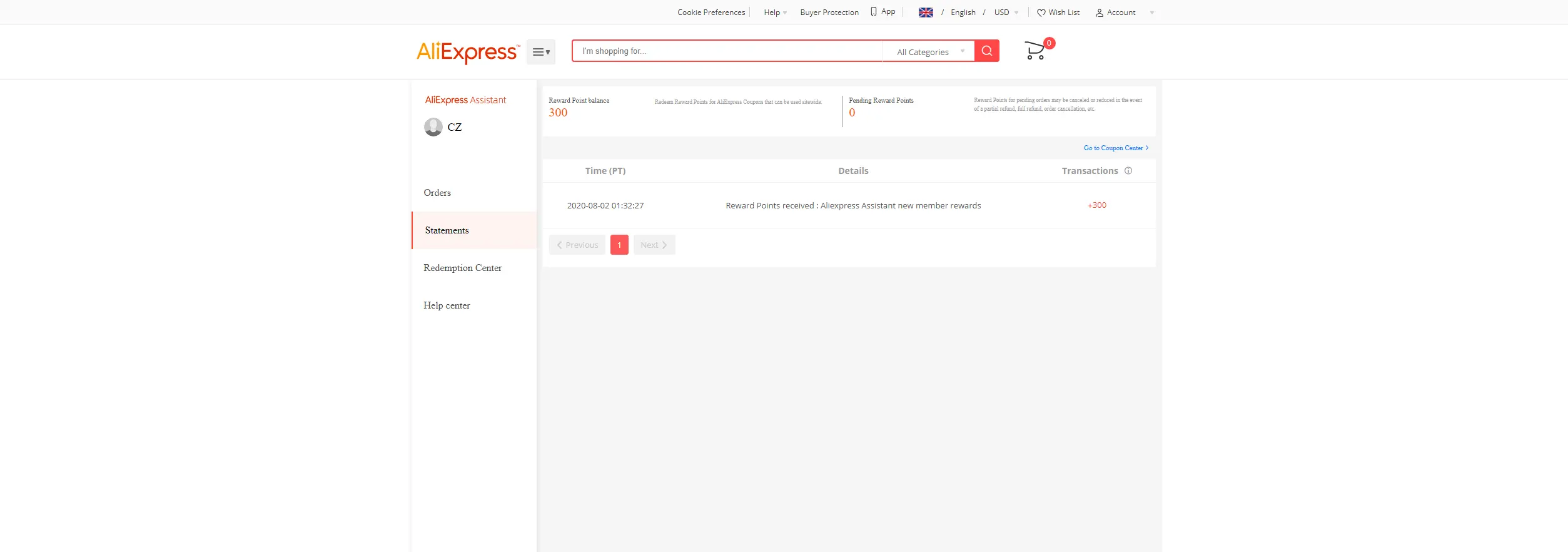Open the mobile App link
1568x552 pixels.
point(883,12)
